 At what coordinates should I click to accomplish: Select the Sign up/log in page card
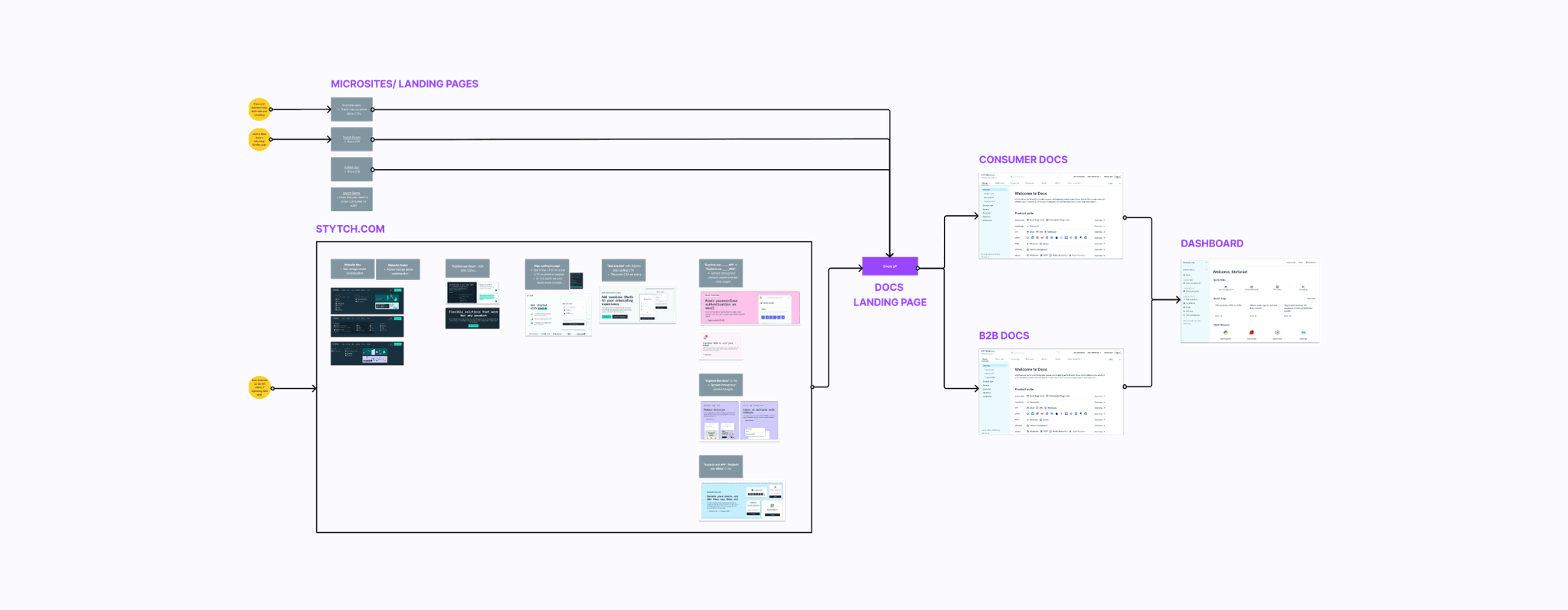coord(547,274)
